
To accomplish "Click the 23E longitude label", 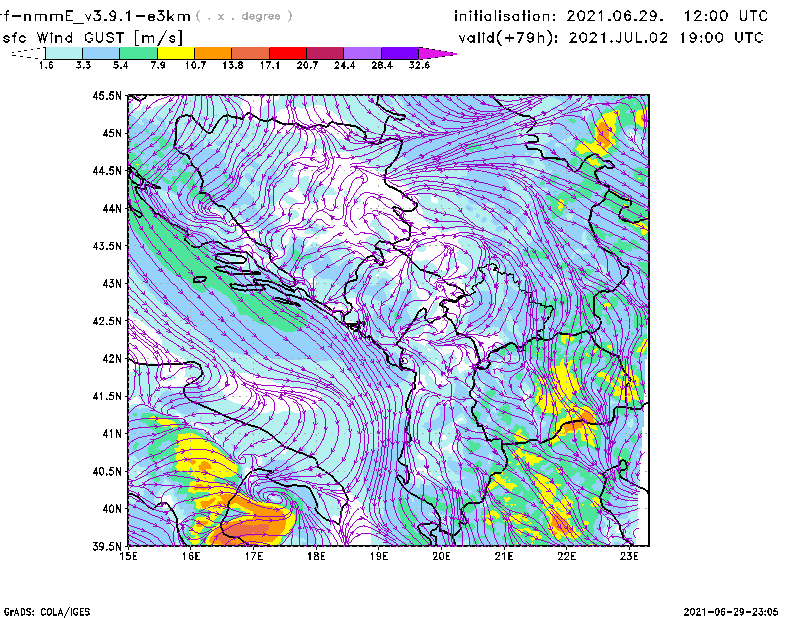I will pos(629,556).
